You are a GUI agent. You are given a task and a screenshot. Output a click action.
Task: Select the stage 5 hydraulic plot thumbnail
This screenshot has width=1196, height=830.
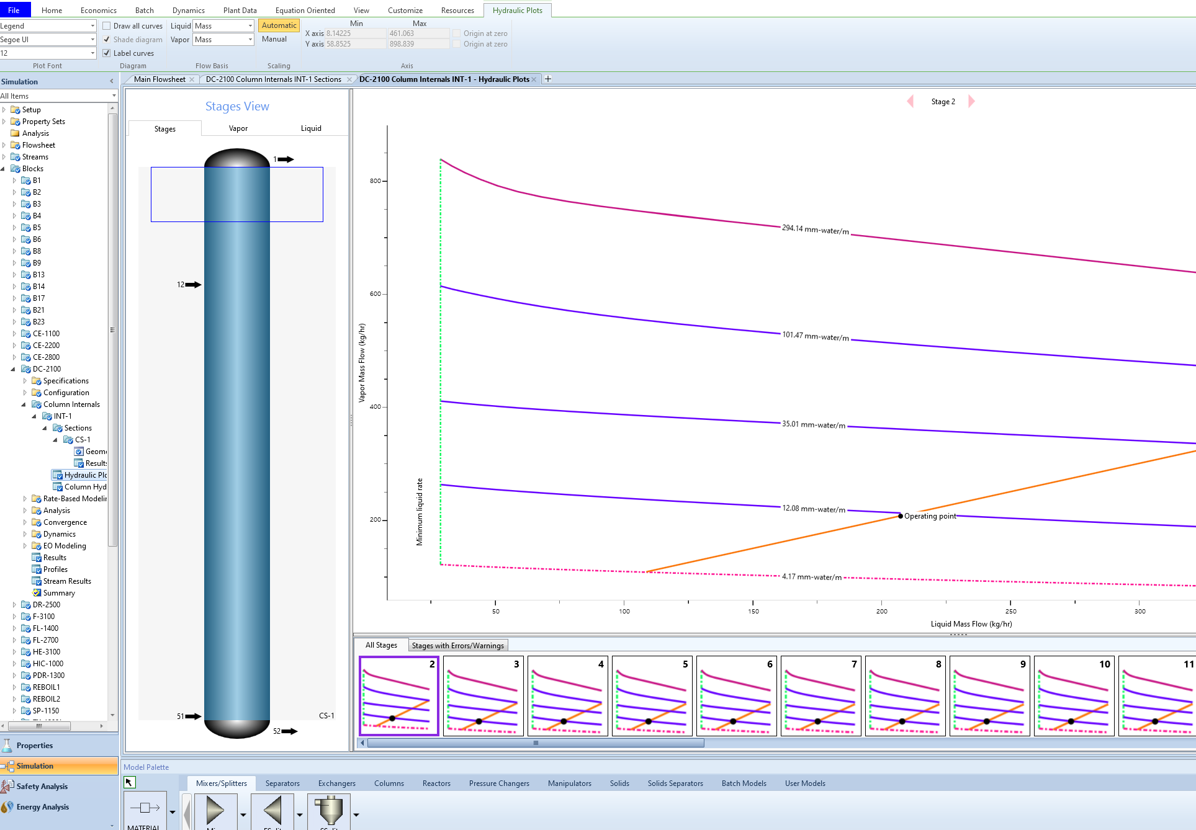point(651,696)
